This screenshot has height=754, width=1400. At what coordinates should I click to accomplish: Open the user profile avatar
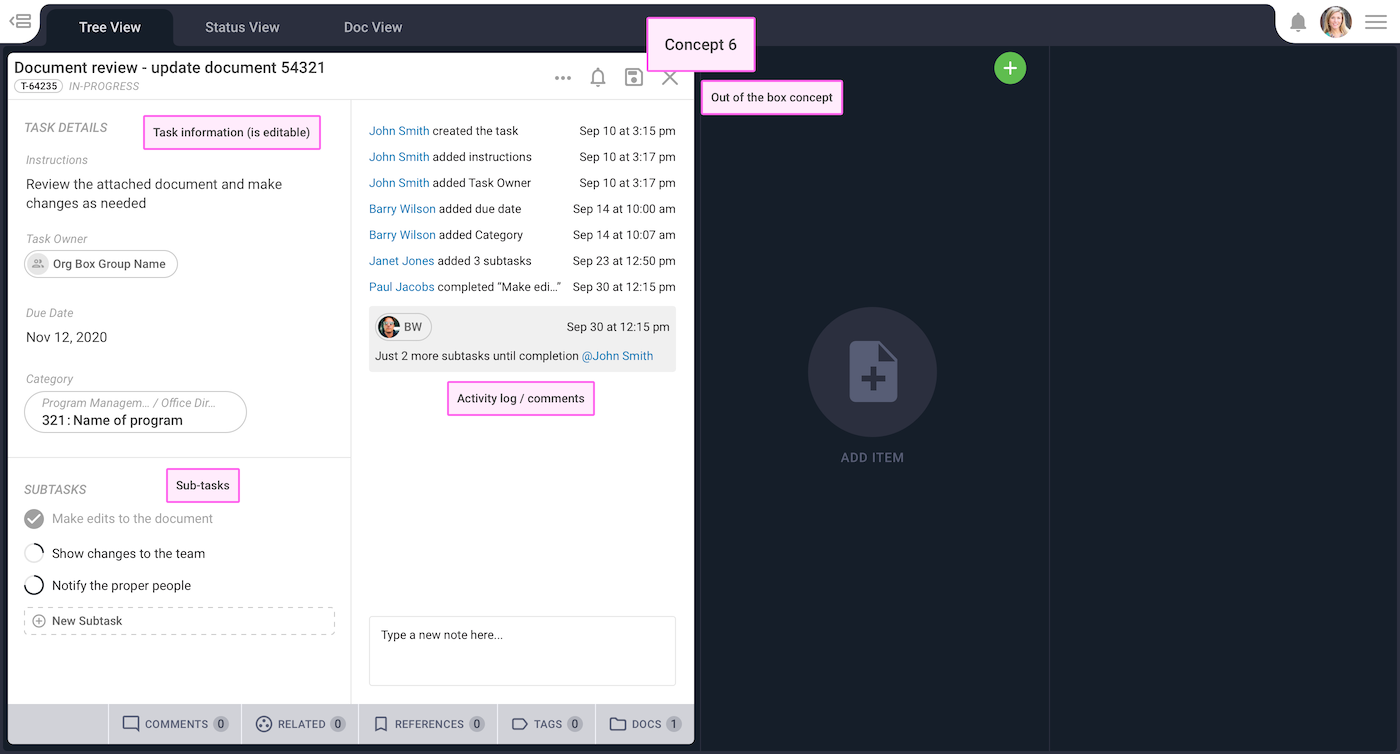pos(1336,22)
